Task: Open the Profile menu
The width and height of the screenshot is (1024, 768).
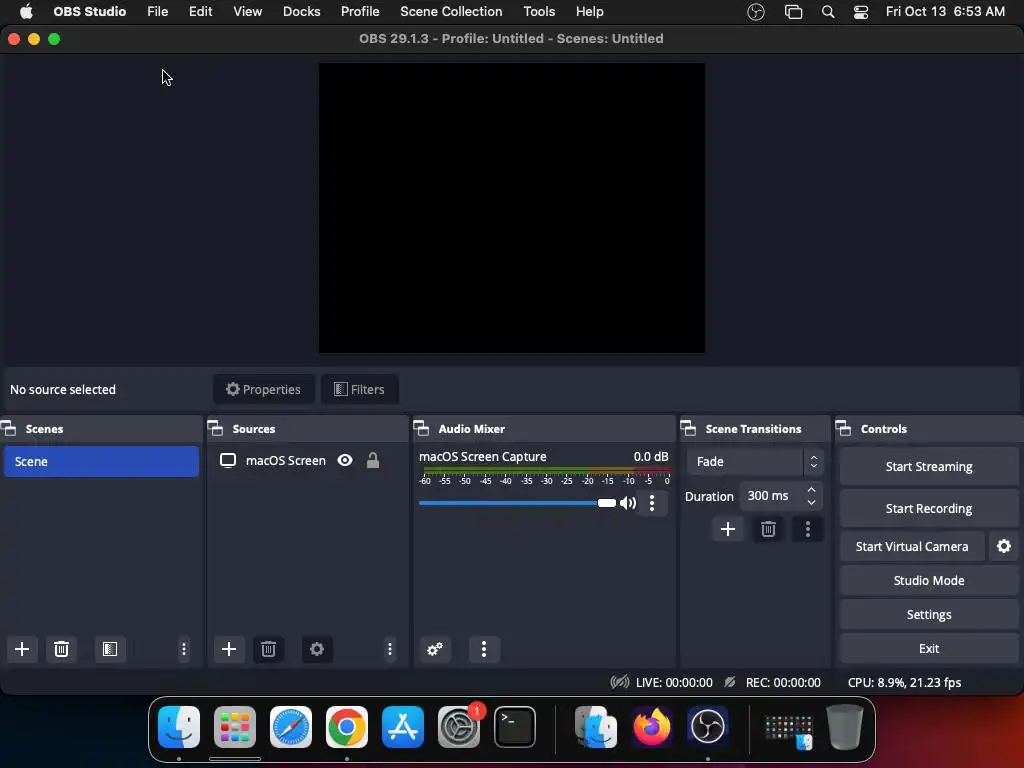Action: click(x=360, y=12)
